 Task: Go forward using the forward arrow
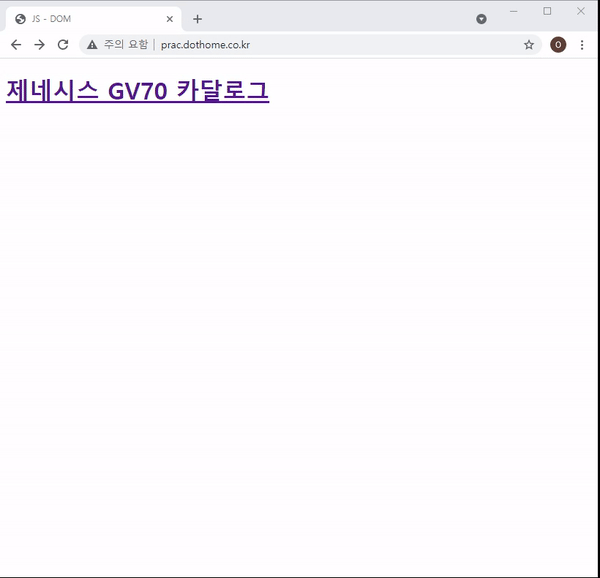tap(39, 45)
